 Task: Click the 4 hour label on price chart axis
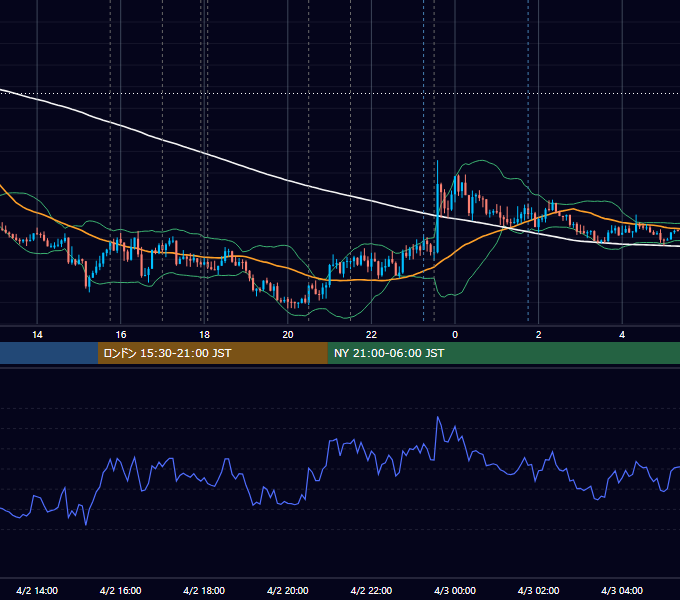[x=622, y=335]
